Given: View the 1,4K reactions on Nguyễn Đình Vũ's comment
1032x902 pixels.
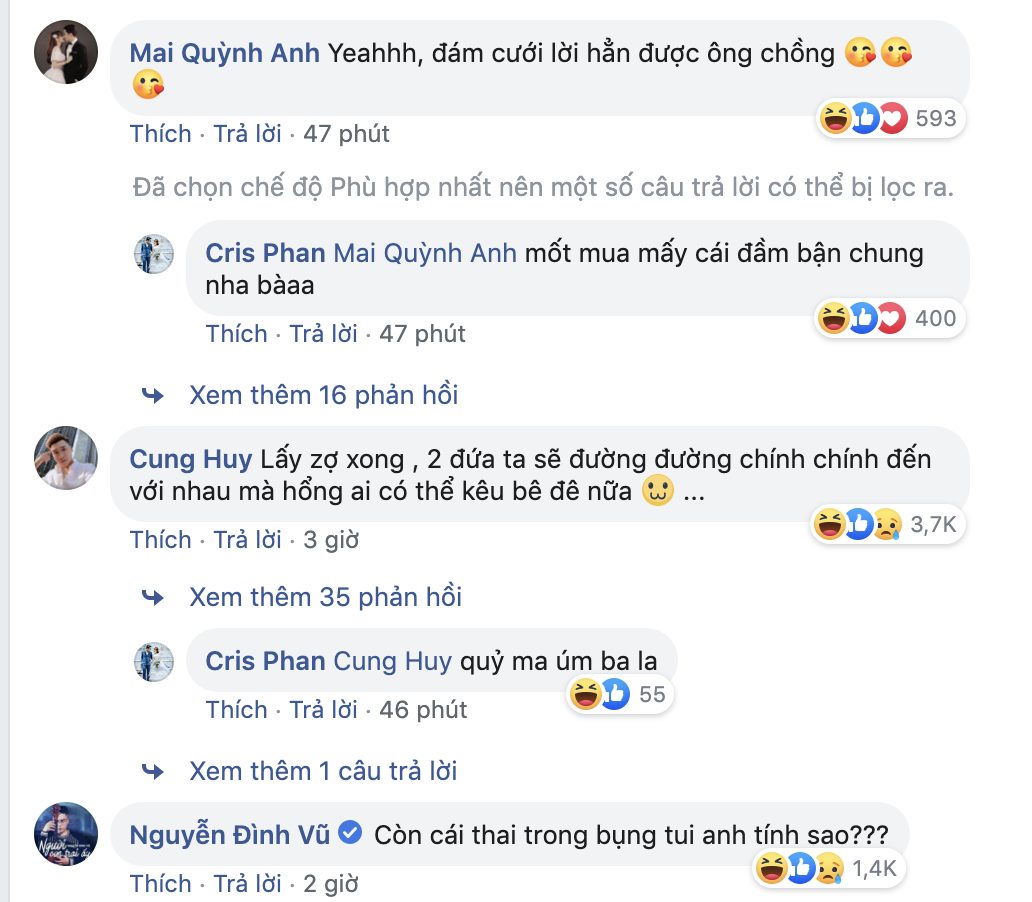Looking at the screenshot, I should pyautogui.click(x=828, y=869).
